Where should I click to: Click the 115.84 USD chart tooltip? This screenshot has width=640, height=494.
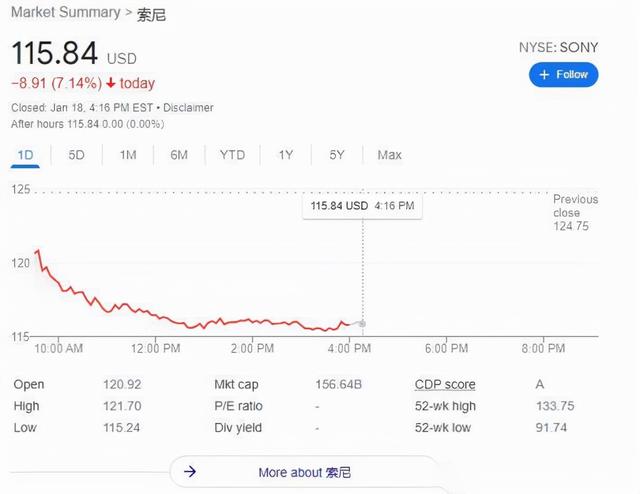tap(362, 206)
